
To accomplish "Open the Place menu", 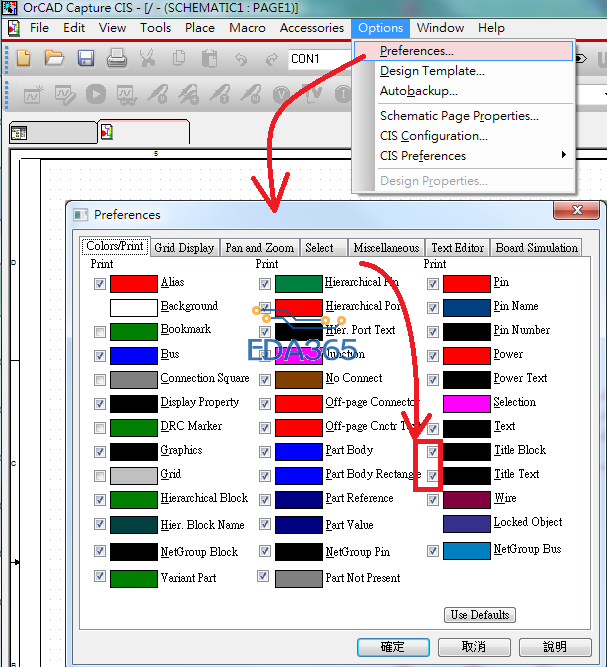I will click(x=199, y=28).
